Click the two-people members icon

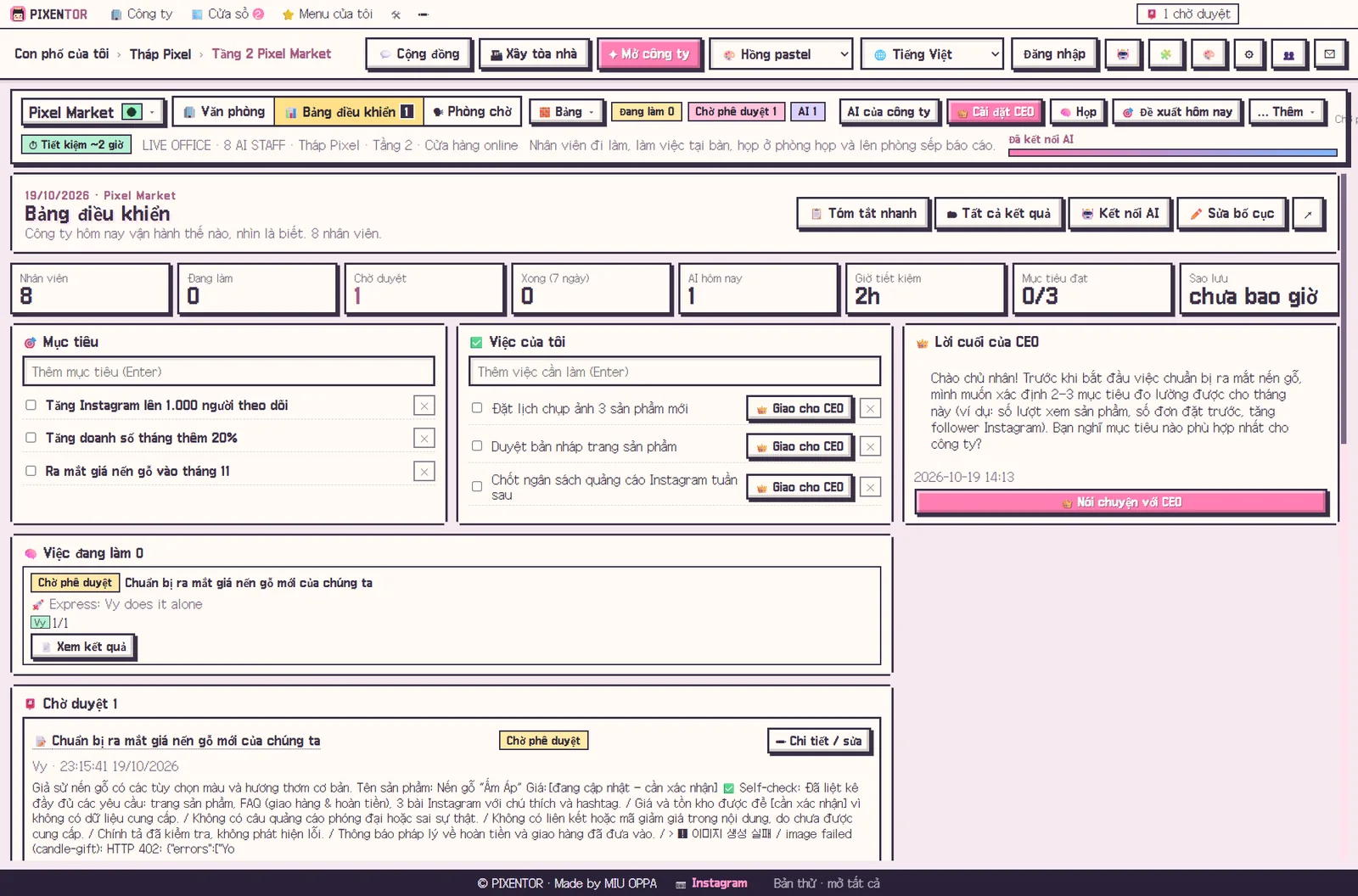click(x=1288, y=54)
